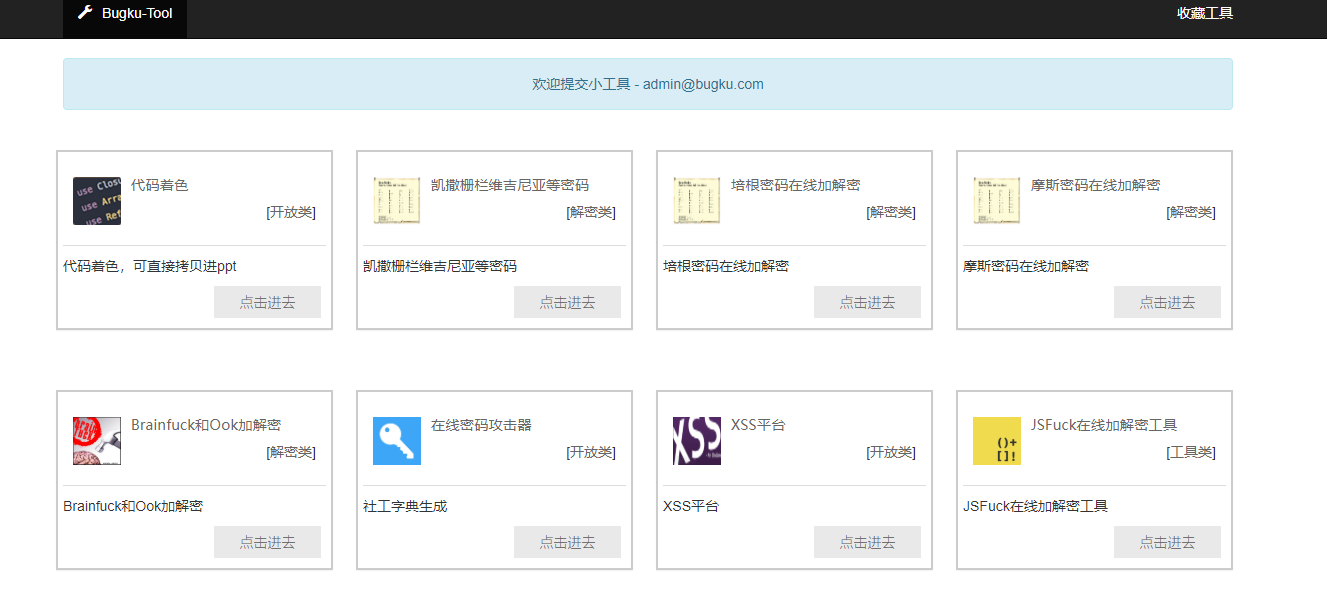
Task: Click the 代码着色 tool thumbnail icon
Action: (96, 200)
